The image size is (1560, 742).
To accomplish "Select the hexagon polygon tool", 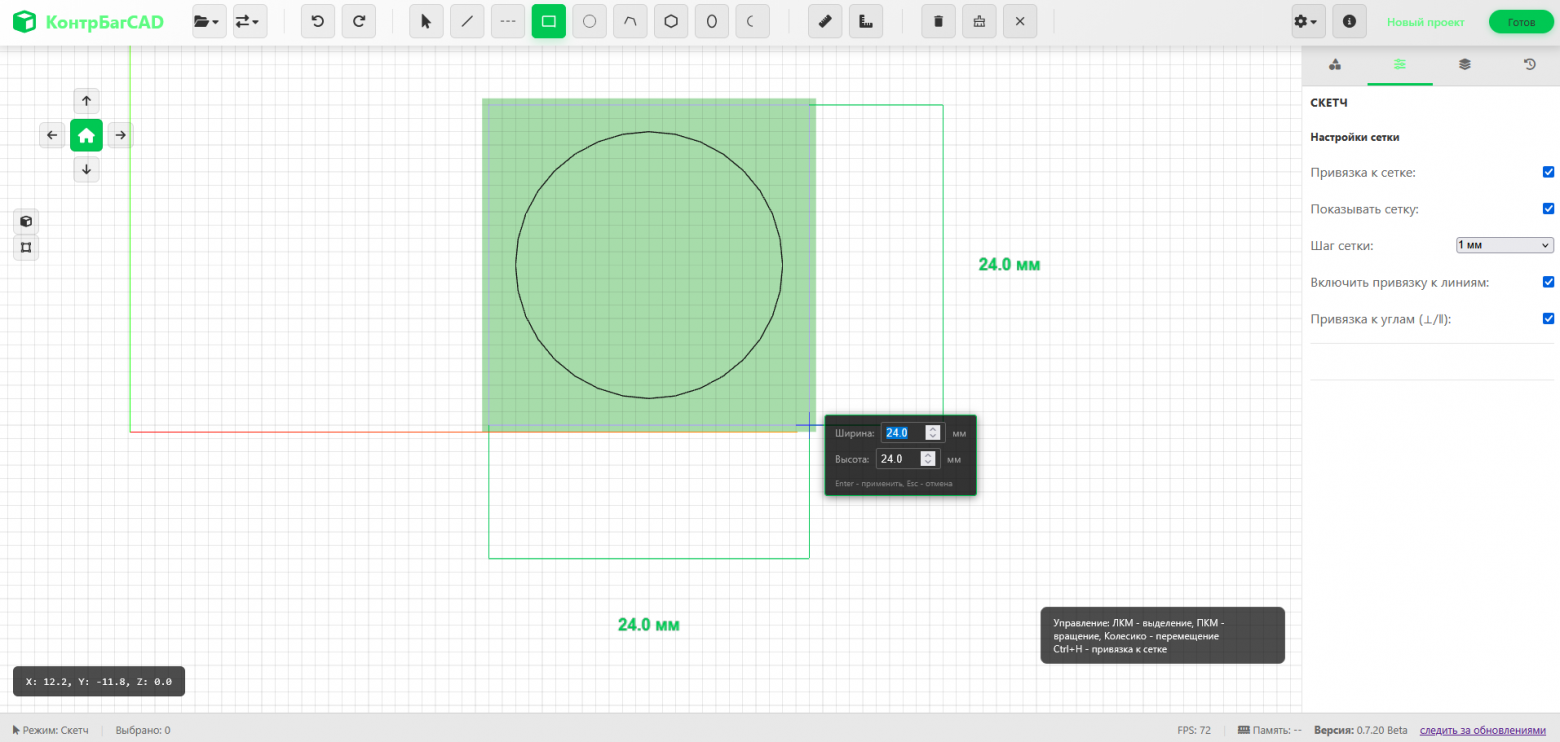I will [x=671, y=21].
